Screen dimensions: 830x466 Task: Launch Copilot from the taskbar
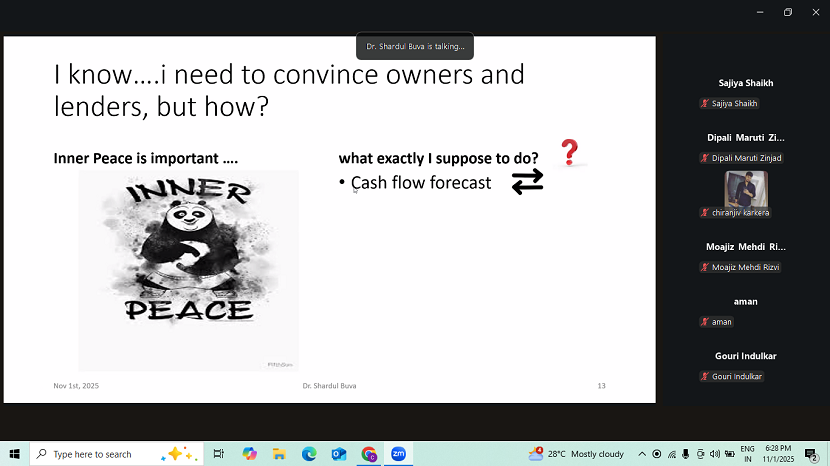[249, 454]
